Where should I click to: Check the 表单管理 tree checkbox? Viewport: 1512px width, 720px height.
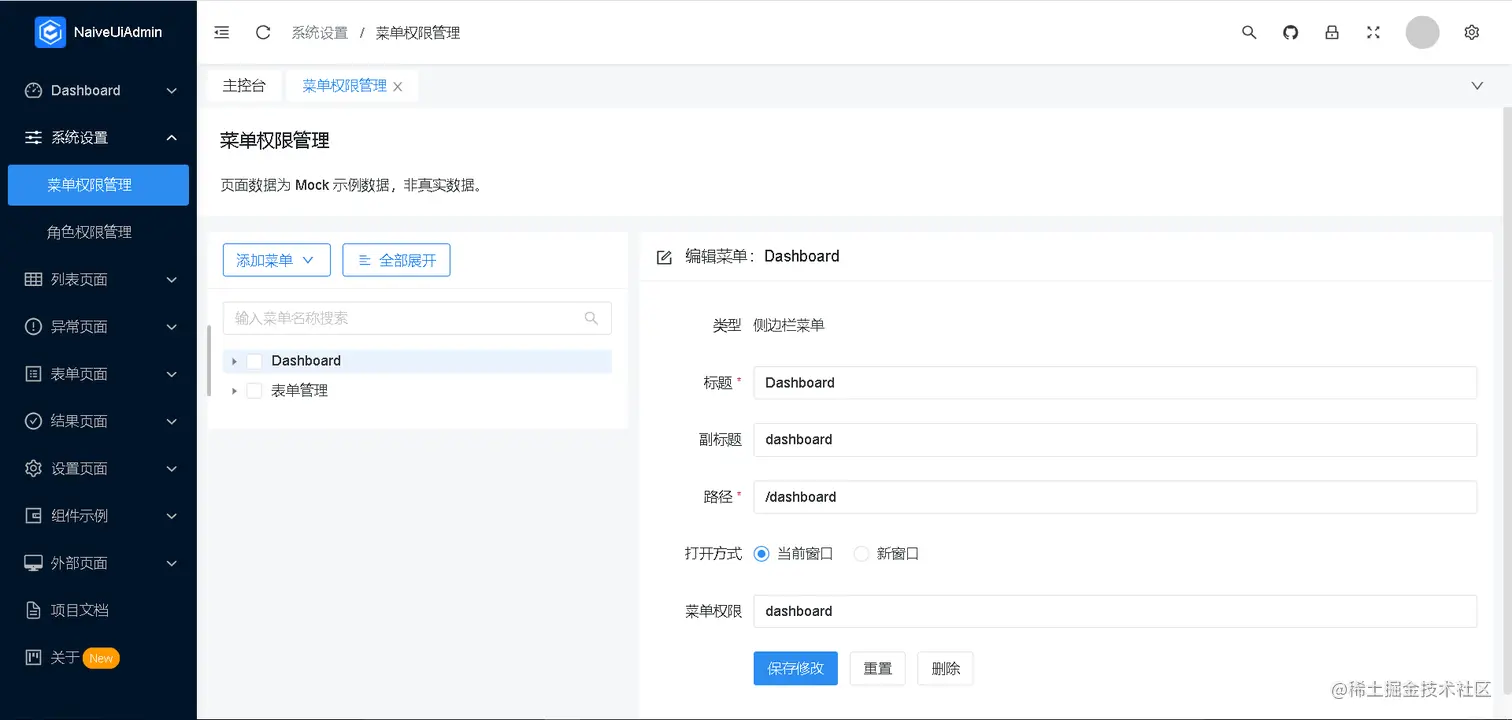254,391
